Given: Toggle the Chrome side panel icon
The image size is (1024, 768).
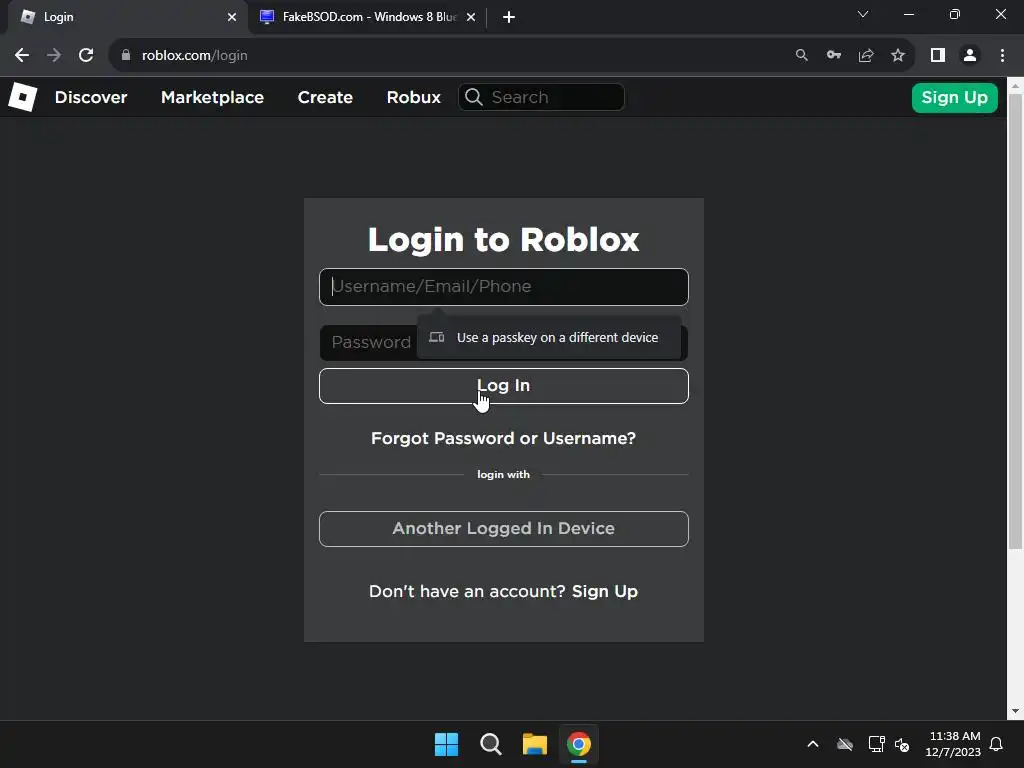Looking at the screenshot, I should (938, 56).
